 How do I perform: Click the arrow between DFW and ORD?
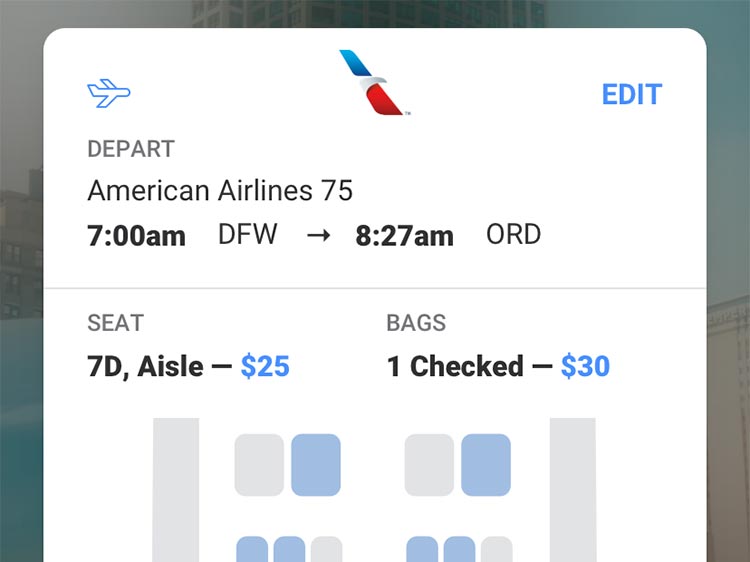(x=319, y=236)
